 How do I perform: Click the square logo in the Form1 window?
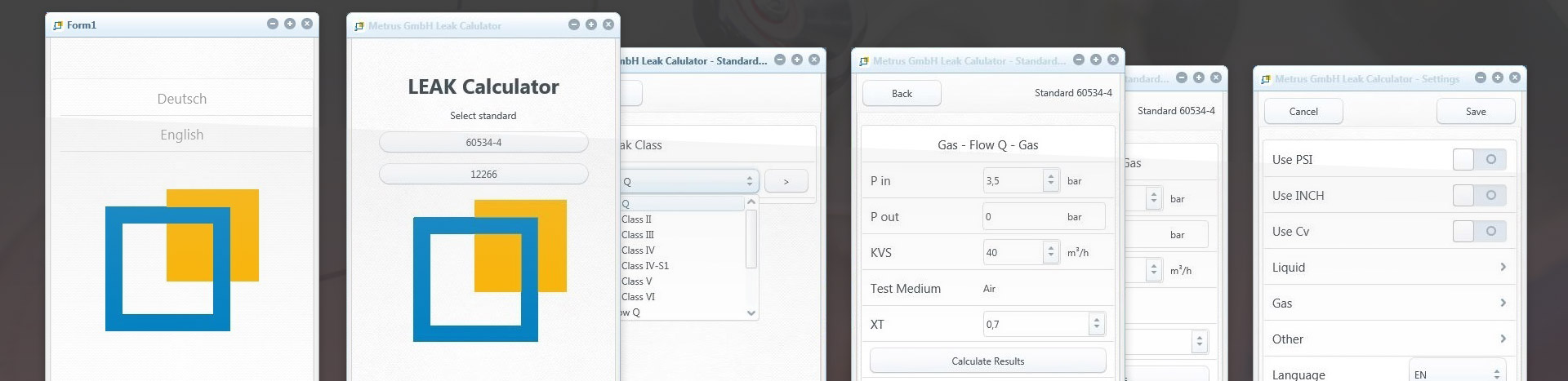(x=181, y=259)
